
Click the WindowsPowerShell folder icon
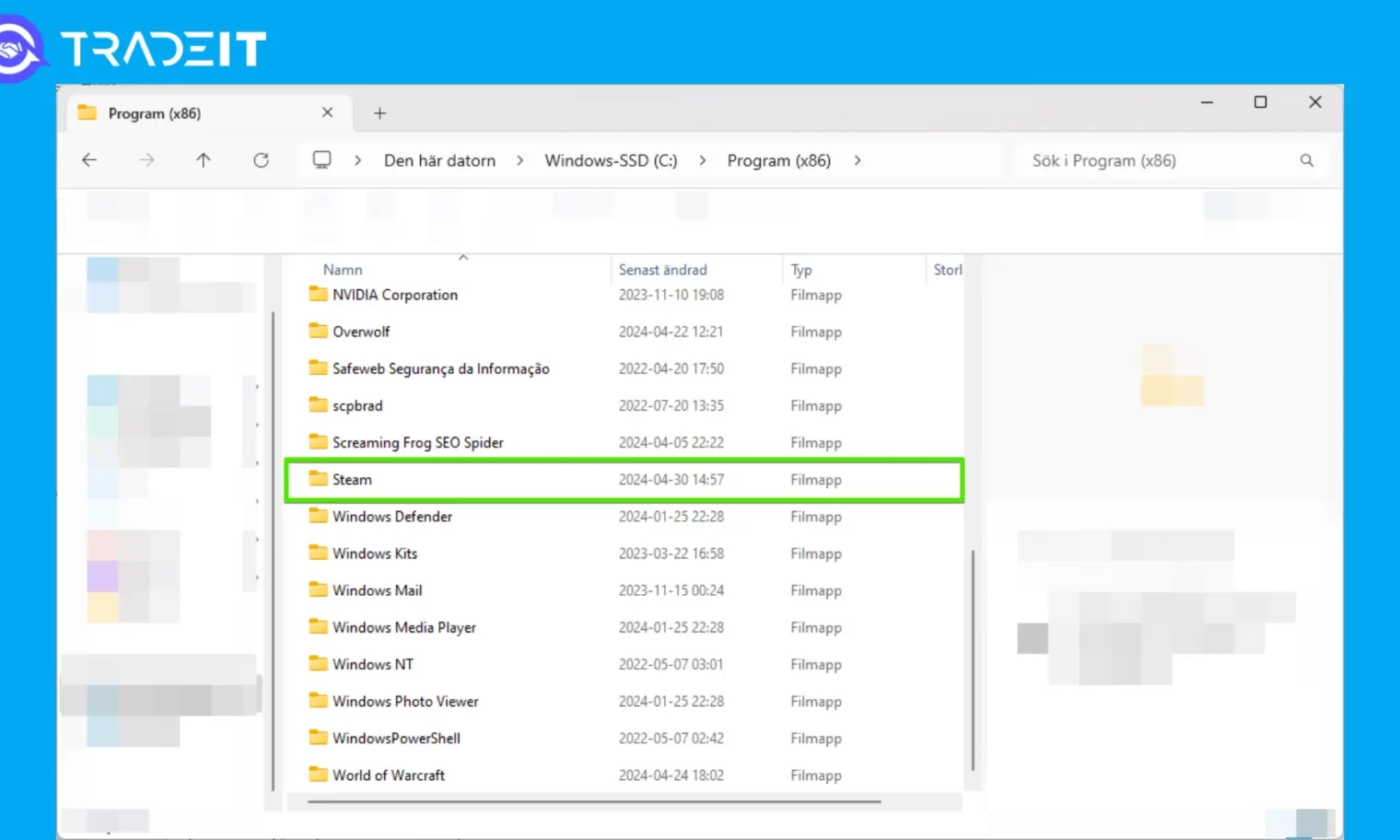point(318,737)
